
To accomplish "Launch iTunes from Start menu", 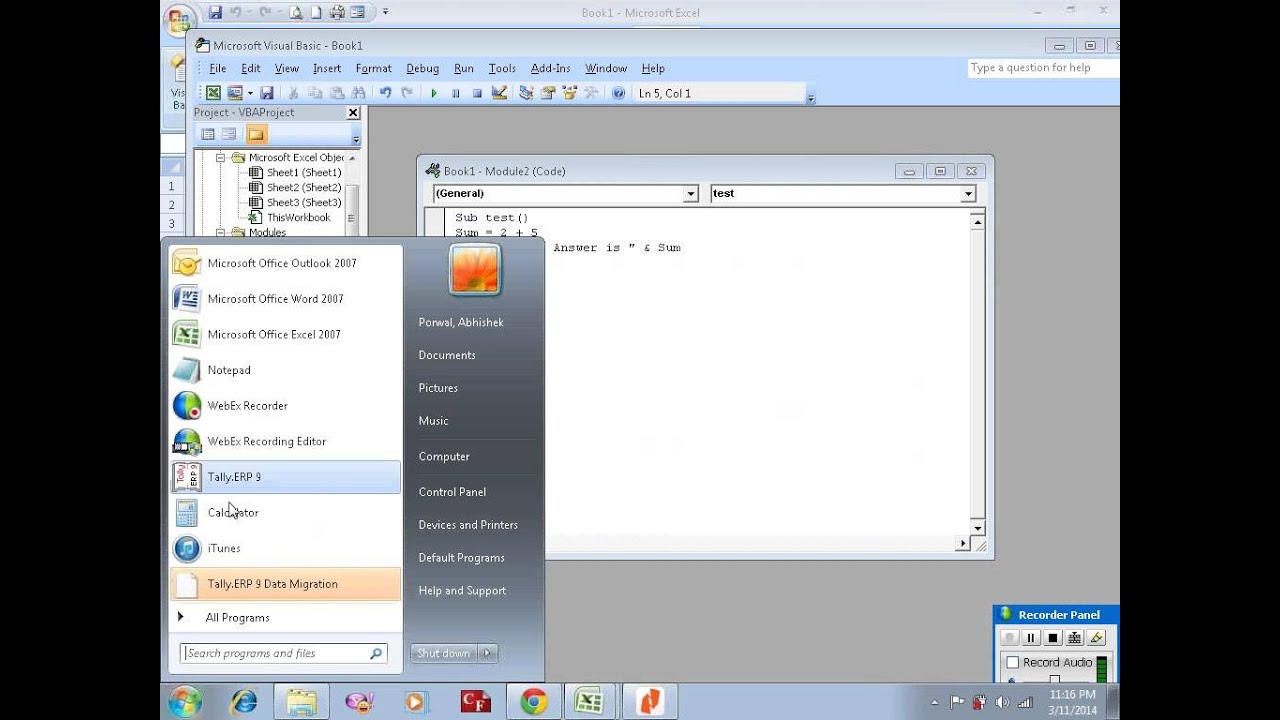I will pyautogui.click(x=285, y=548).
